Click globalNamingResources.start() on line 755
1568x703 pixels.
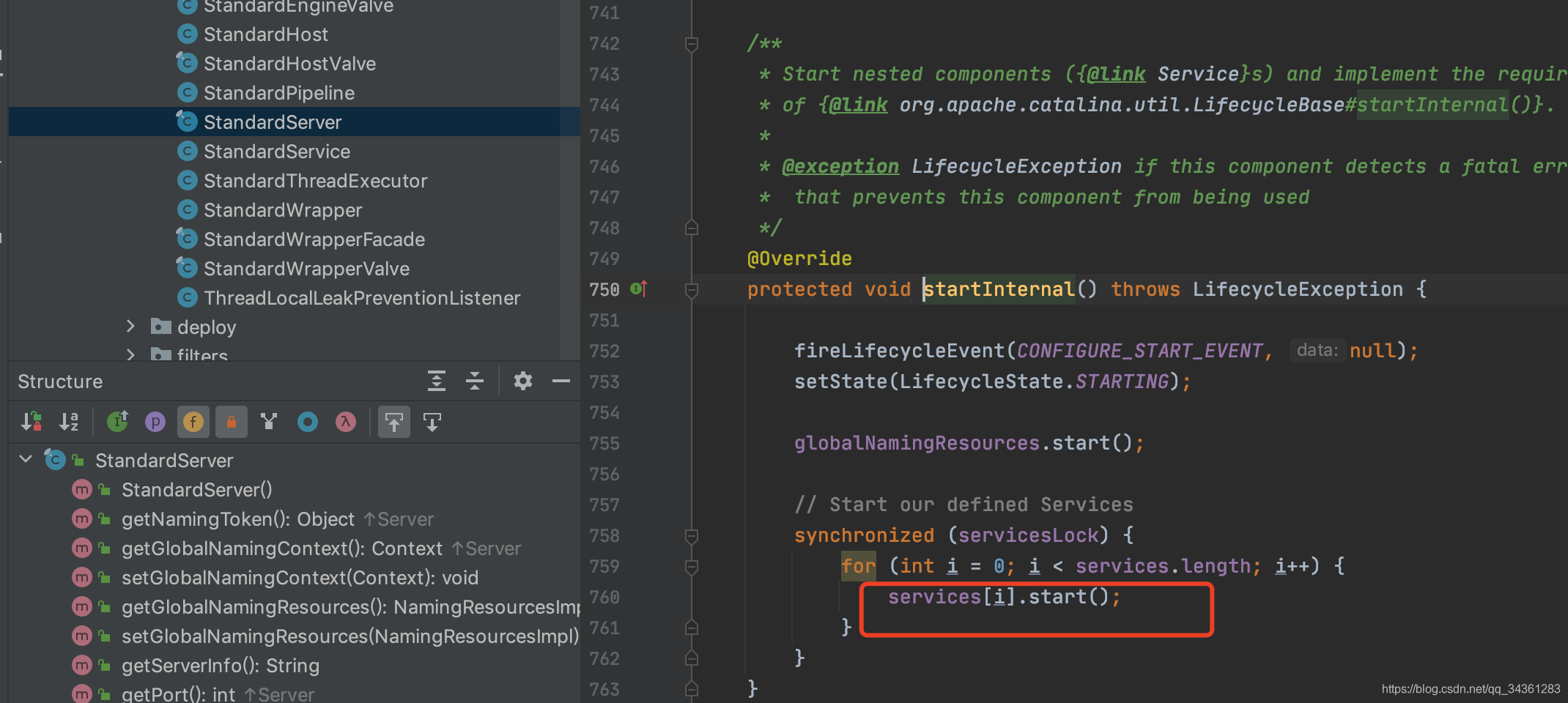click(x=969, y=443)
